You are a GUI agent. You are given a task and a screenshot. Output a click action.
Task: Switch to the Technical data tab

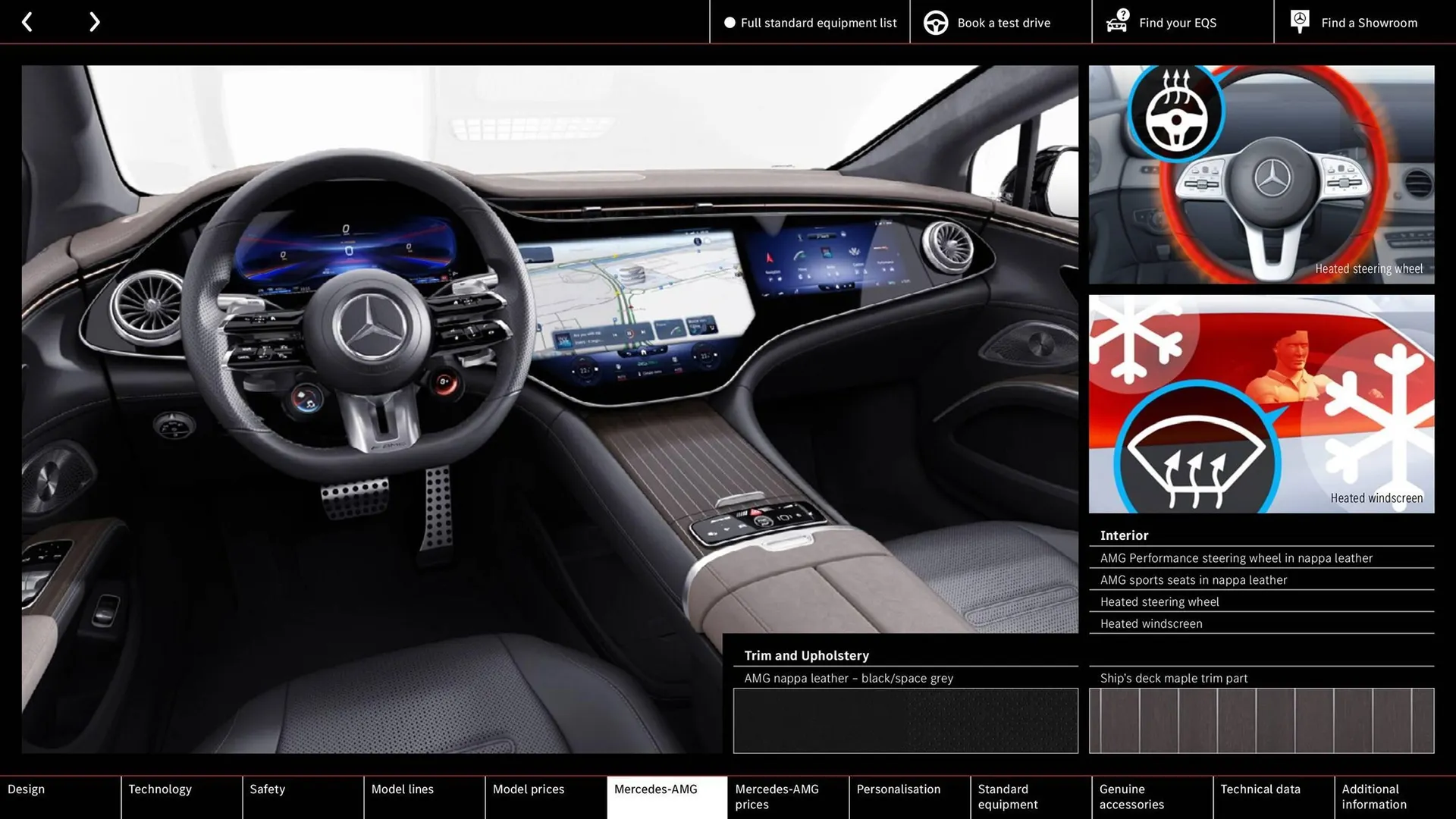pyautogui.click(x=1260, y=789)
